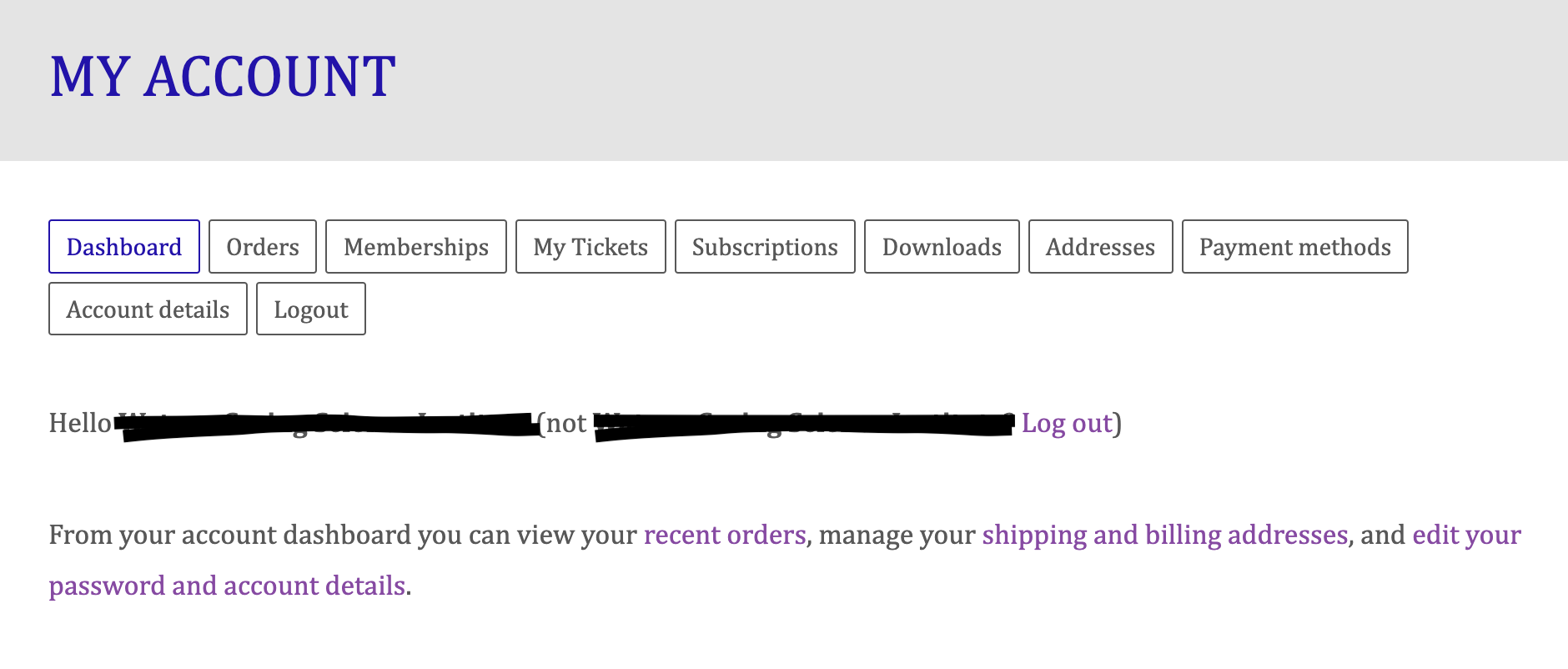
Task: Click 'password and account details' link text
Action: (227, 586)
